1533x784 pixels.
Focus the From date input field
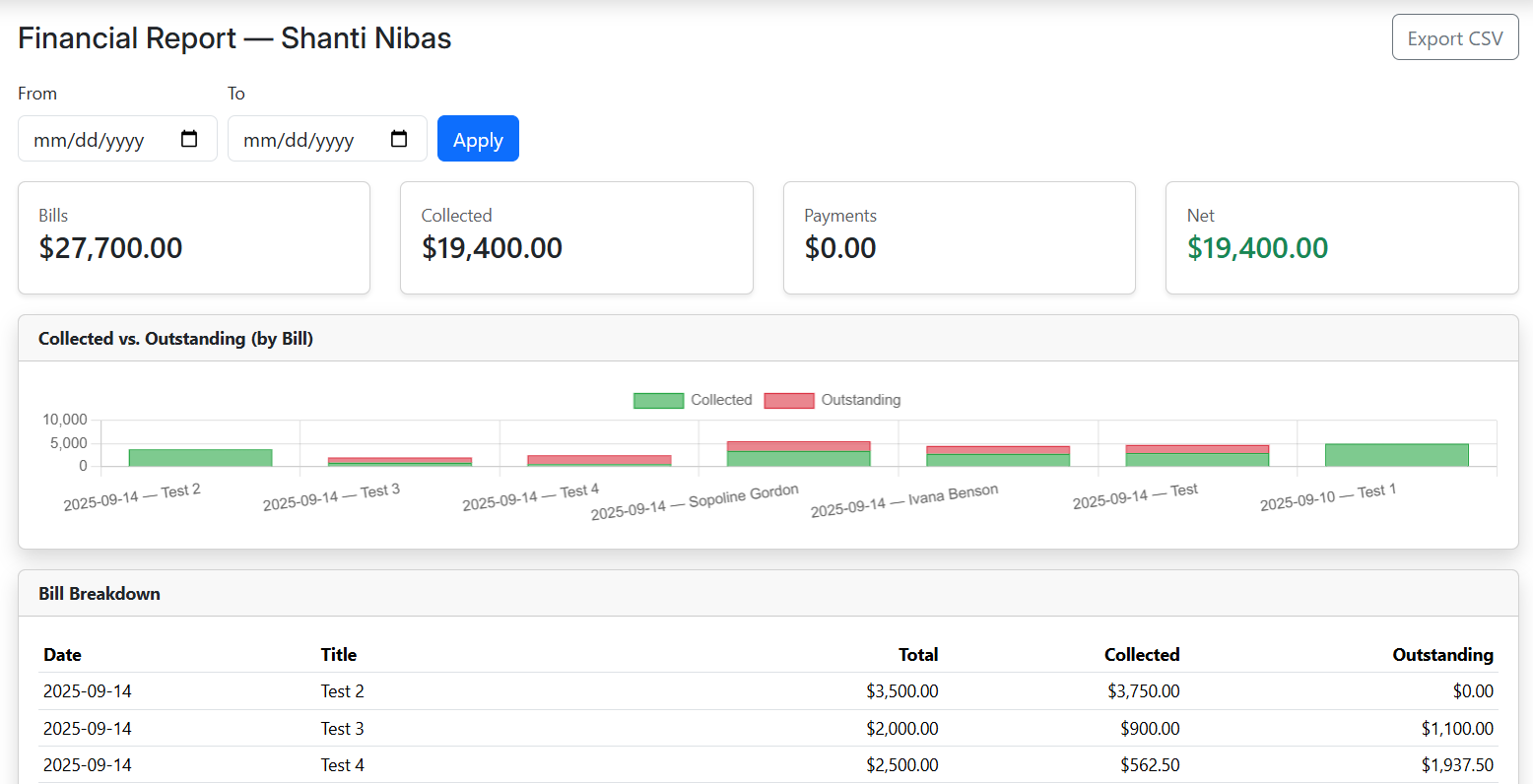tap(94, 140)
